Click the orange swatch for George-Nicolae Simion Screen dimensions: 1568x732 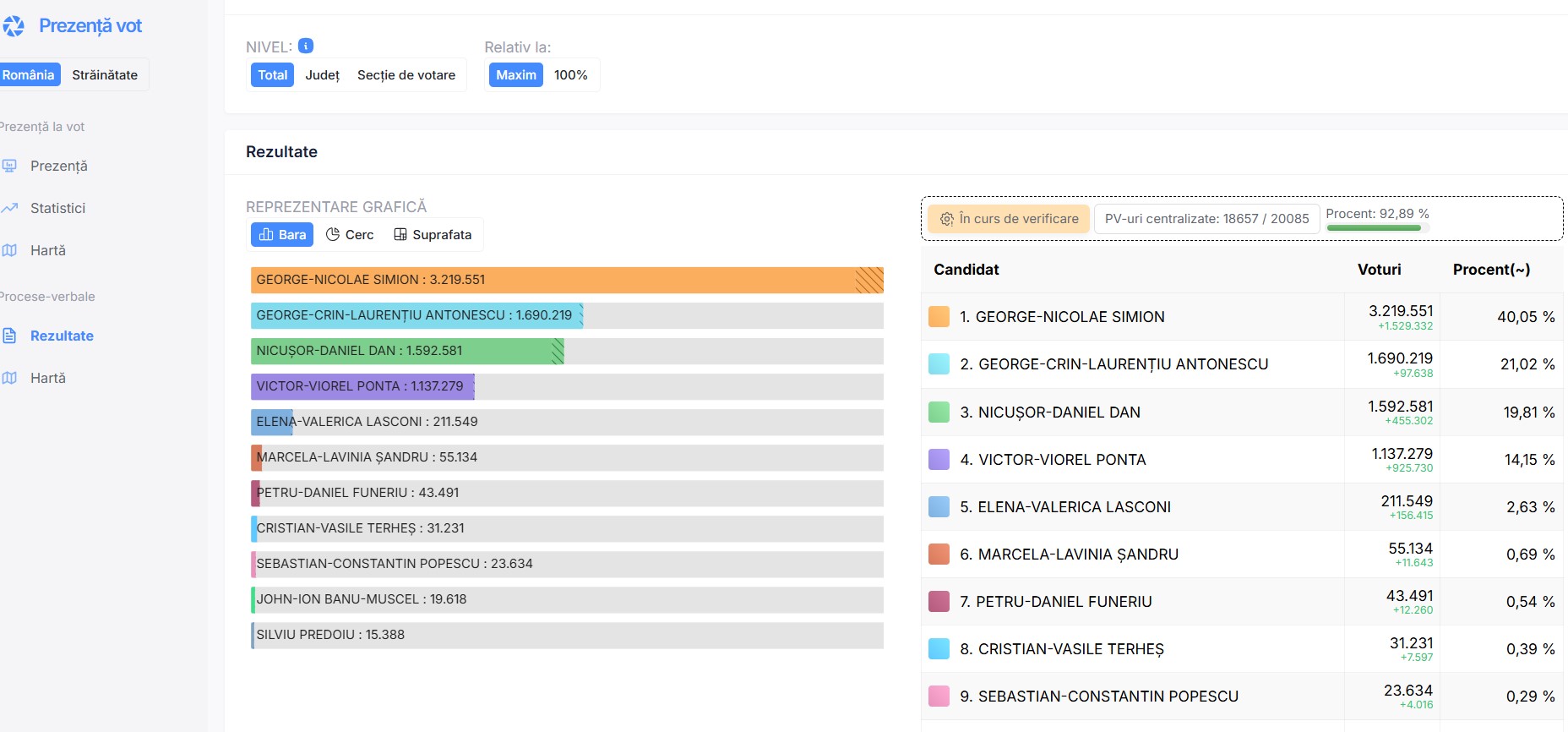click(939, 317)
